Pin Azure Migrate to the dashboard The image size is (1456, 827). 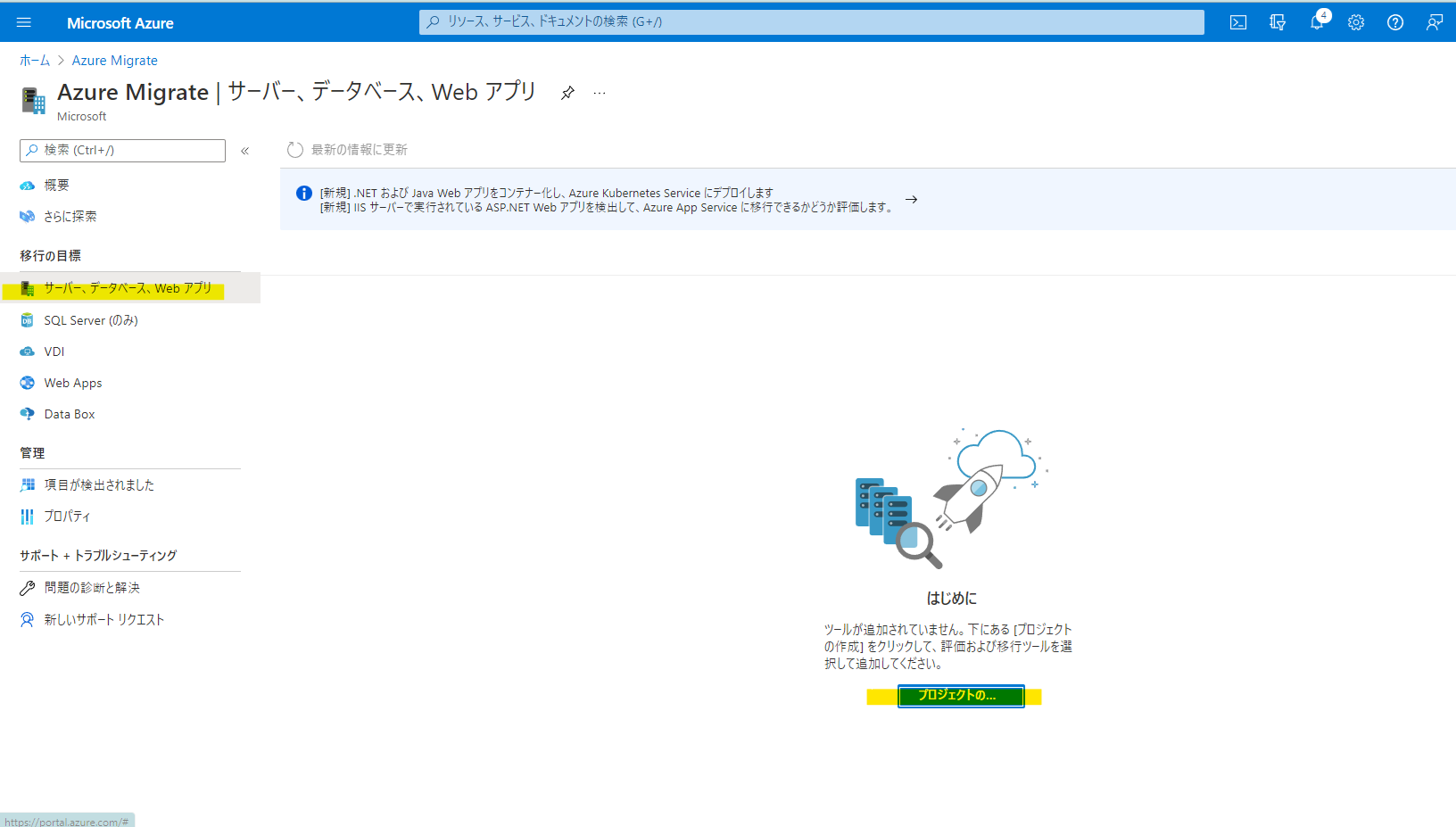(x=567, y=92)
